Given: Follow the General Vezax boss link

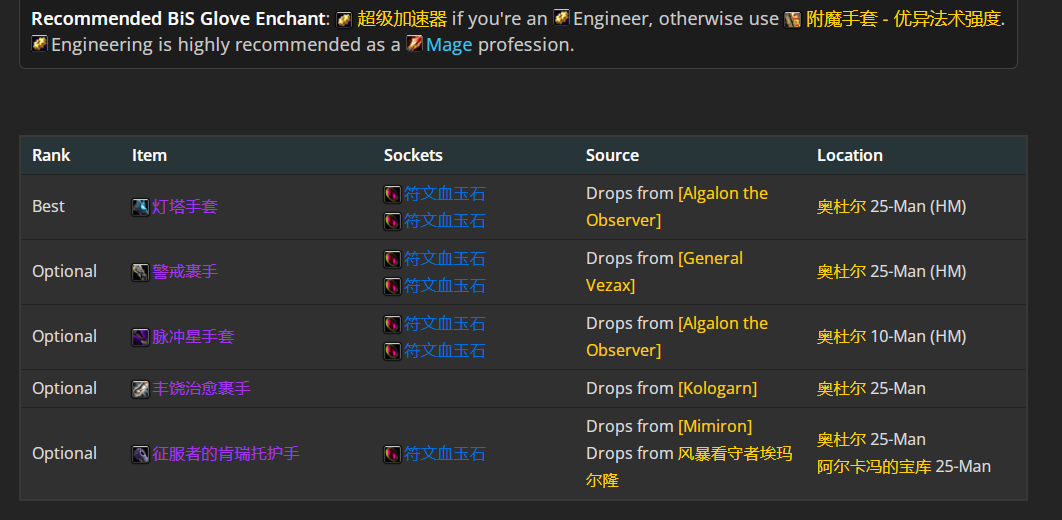Looking at the screenshot, I should pos(710,258).
